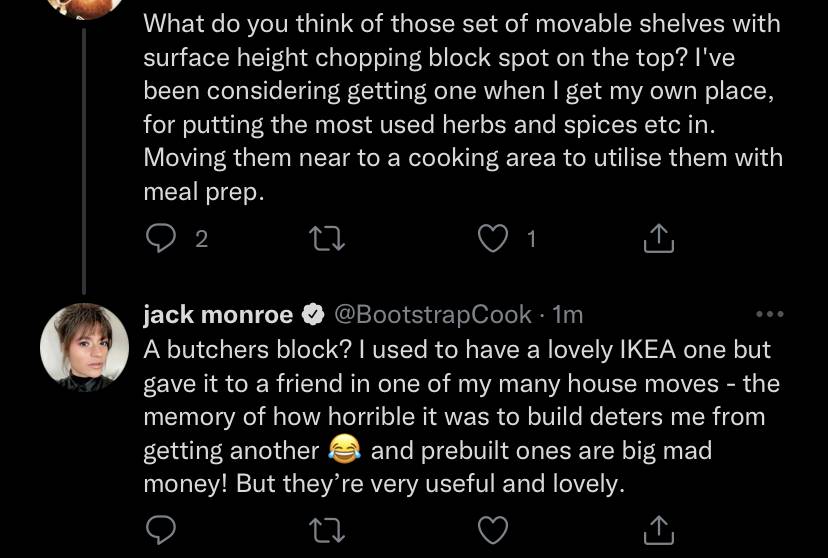Viewport: 828px width, 558px height.
Task: Share the movable shelves tweet
Action: pos(658,239)
